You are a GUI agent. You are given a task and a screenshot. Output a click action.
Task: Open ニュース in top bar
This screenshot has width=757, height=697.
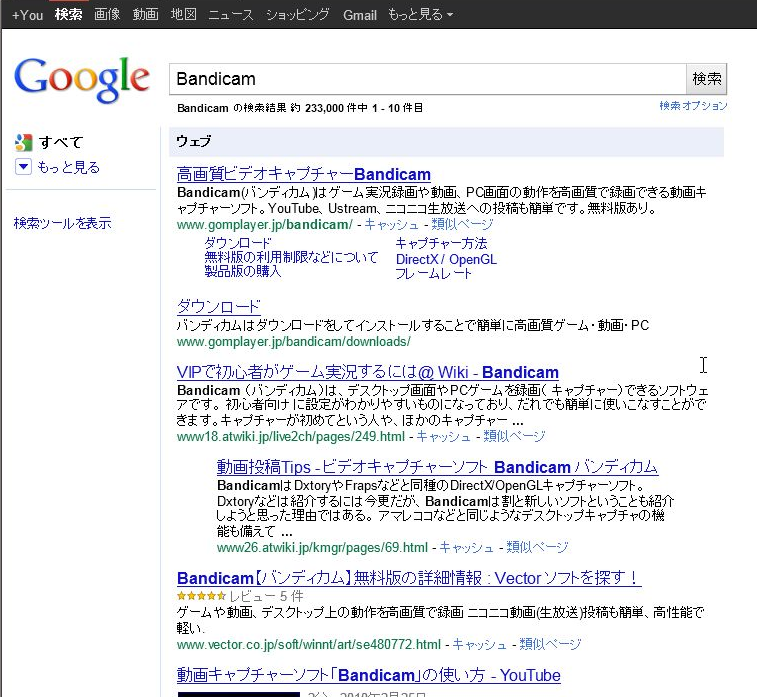click(231, 14)
